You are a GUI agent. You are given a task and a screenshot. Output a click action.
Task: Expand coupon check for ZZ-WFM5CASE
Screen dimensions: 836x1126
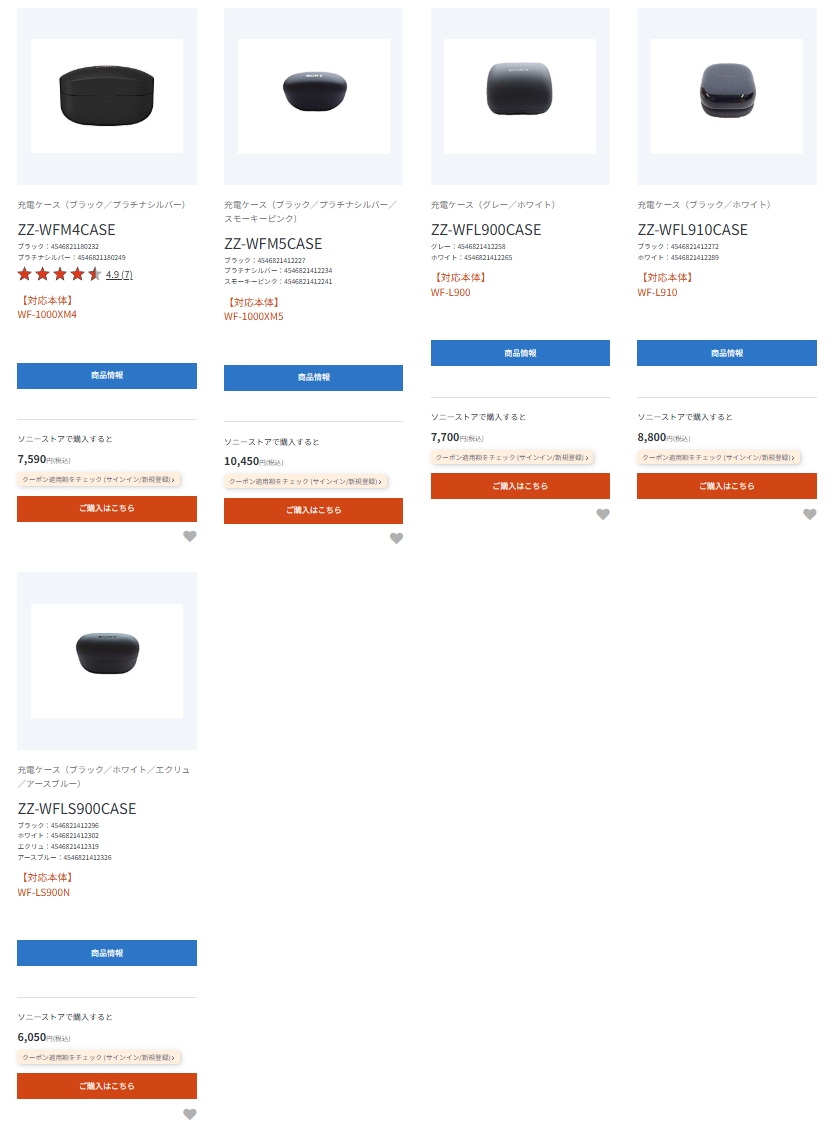pyautogui.click(x=305, y=482)
